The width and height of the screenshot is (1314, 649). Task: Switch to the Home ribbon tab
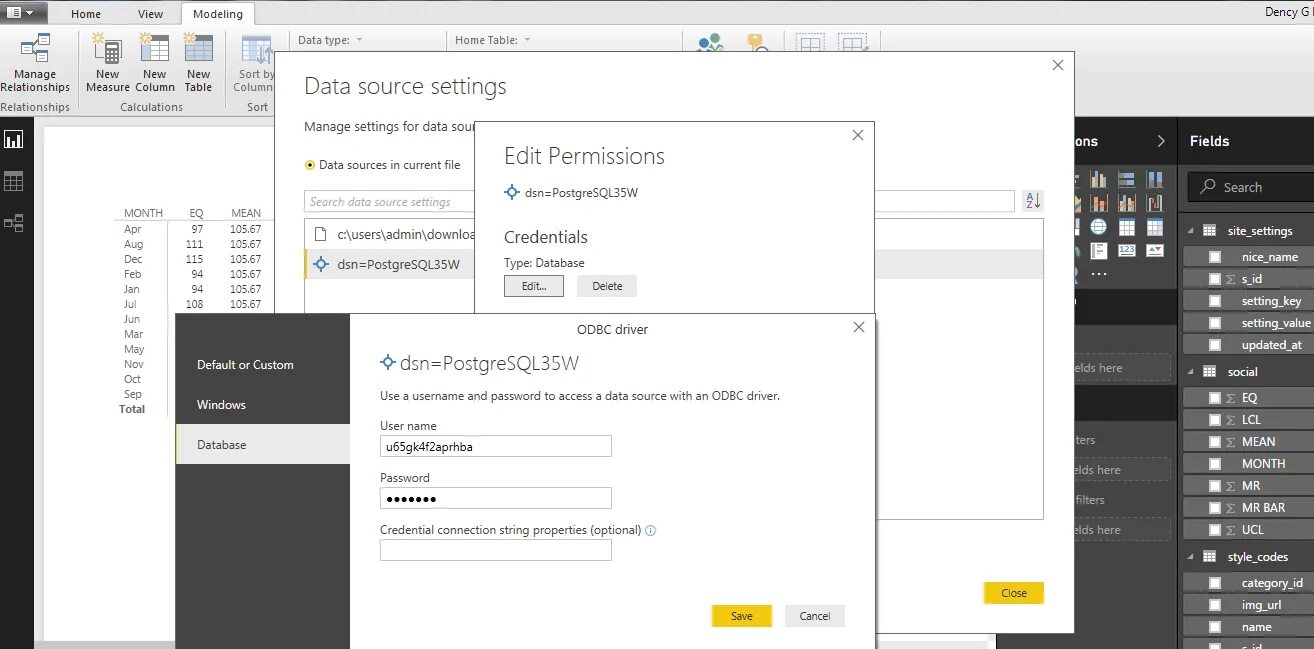point(86,14)
